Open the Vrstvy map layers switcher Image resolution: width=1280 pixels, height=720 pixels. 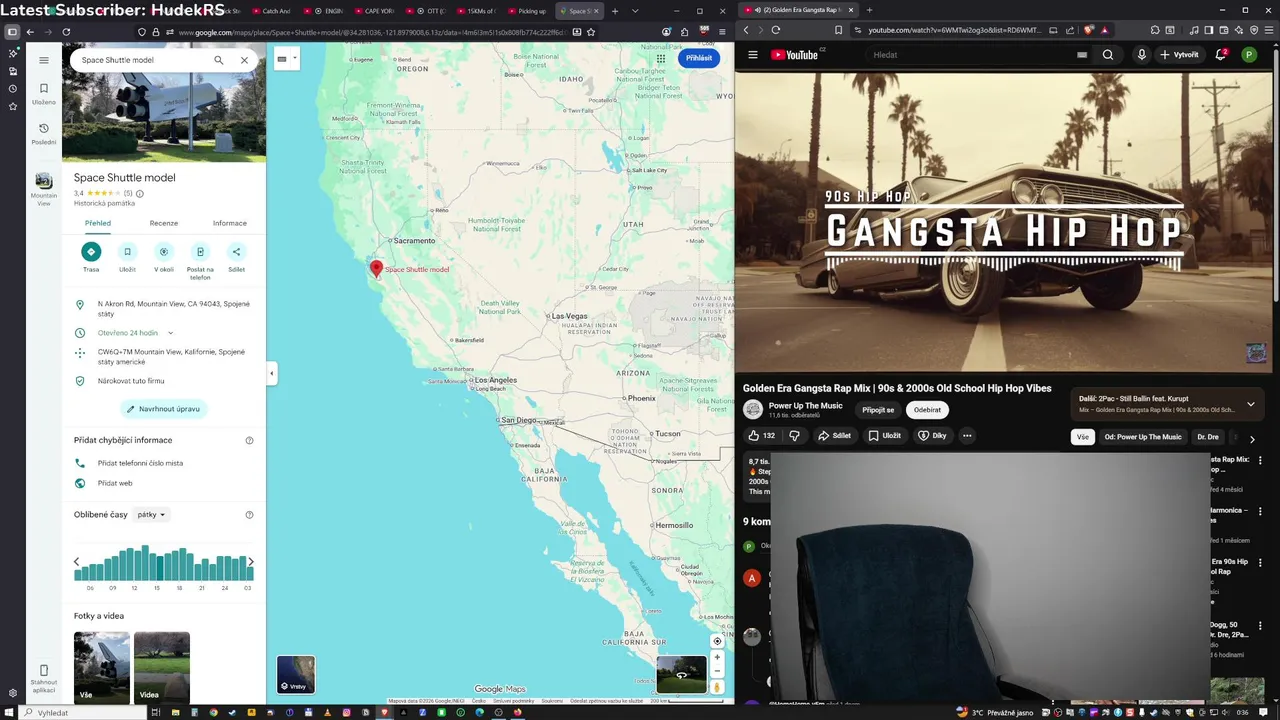pyautogui.click(x=296, y=674)
